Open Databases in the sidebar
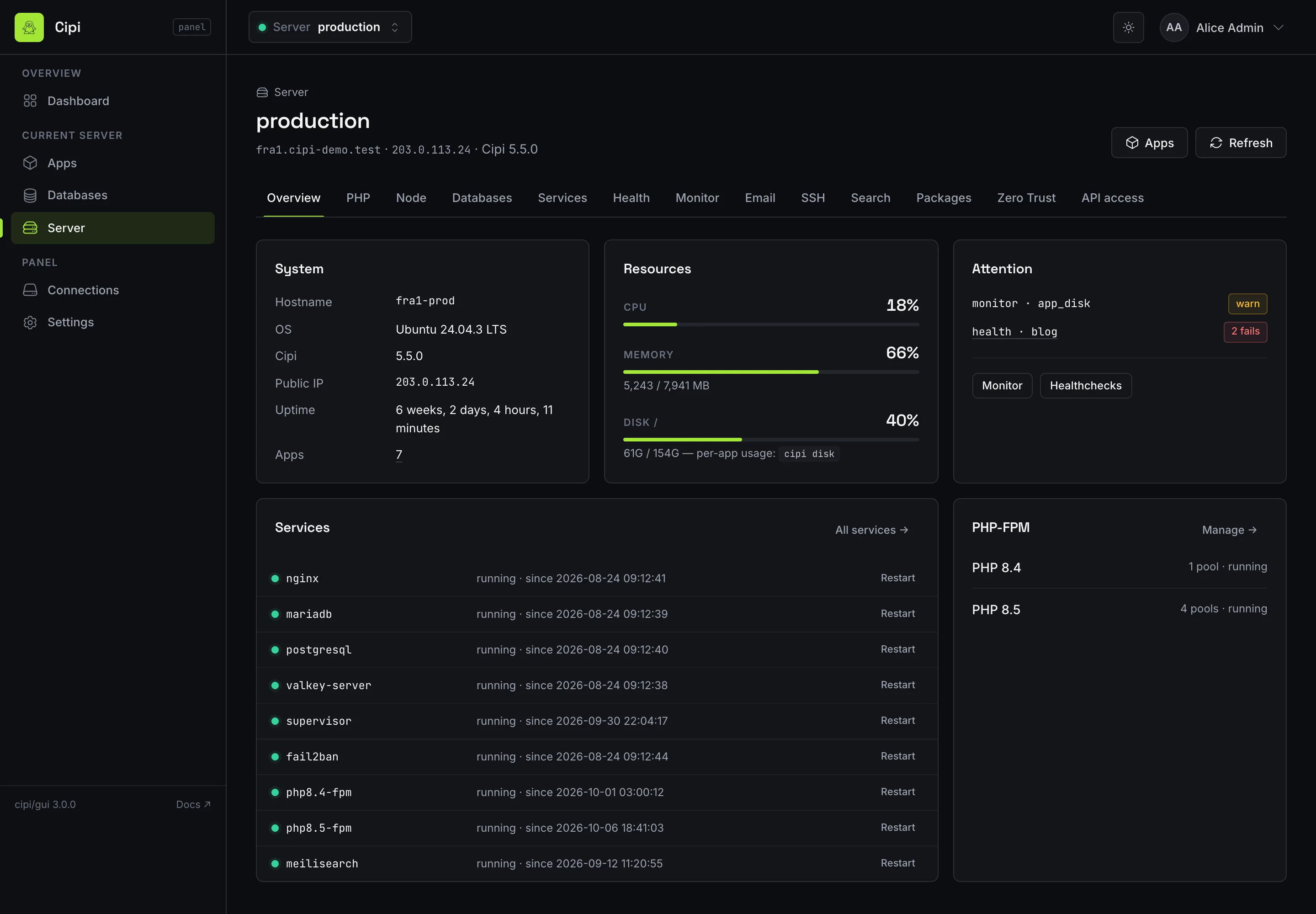1316x914 pixels. (x=113, y=195)
